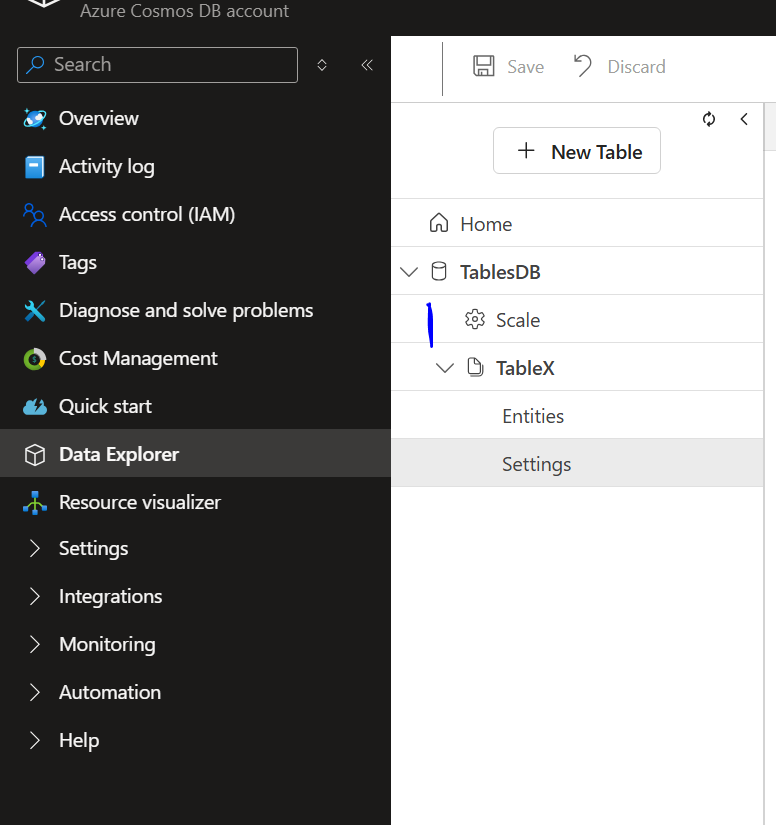This screenshot has width=776, height=825.
Task: Click the Save floppy disk icon
Action: 483,66
